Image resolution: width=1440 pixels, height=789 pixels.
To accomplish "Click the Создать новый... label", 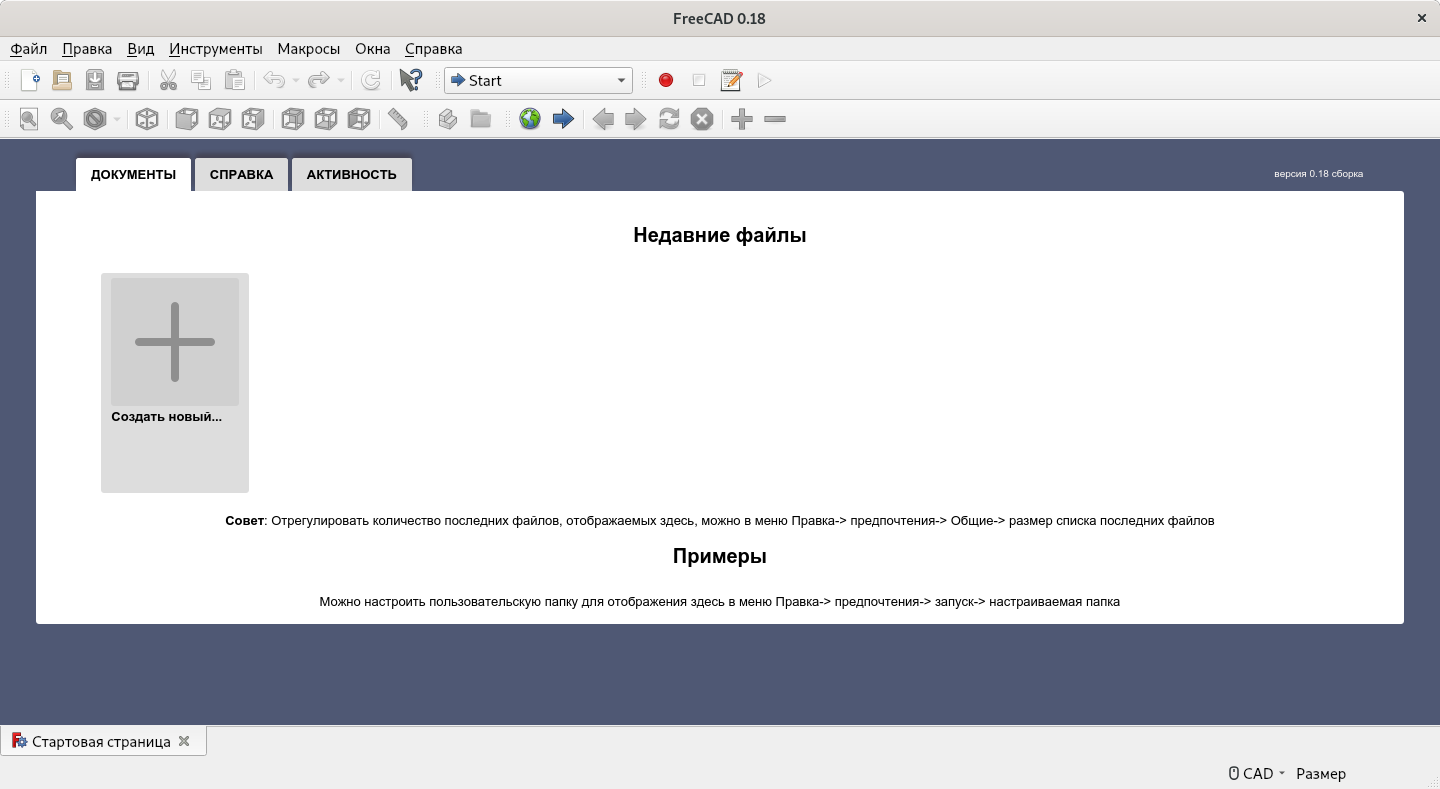I will point(167,416).
